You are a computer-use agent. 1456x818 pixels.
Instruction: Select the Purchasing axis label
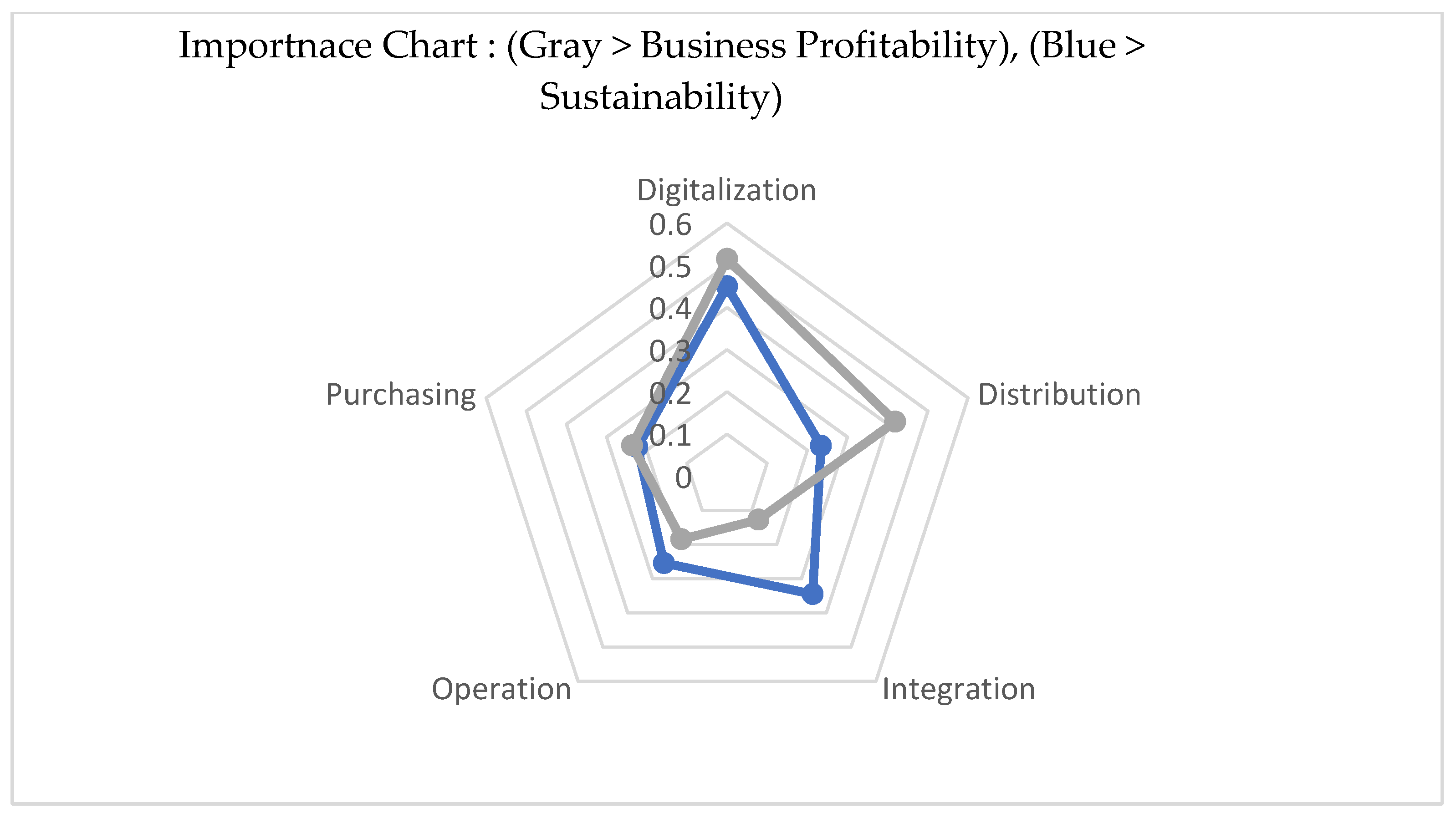click(x=401, y=395)
